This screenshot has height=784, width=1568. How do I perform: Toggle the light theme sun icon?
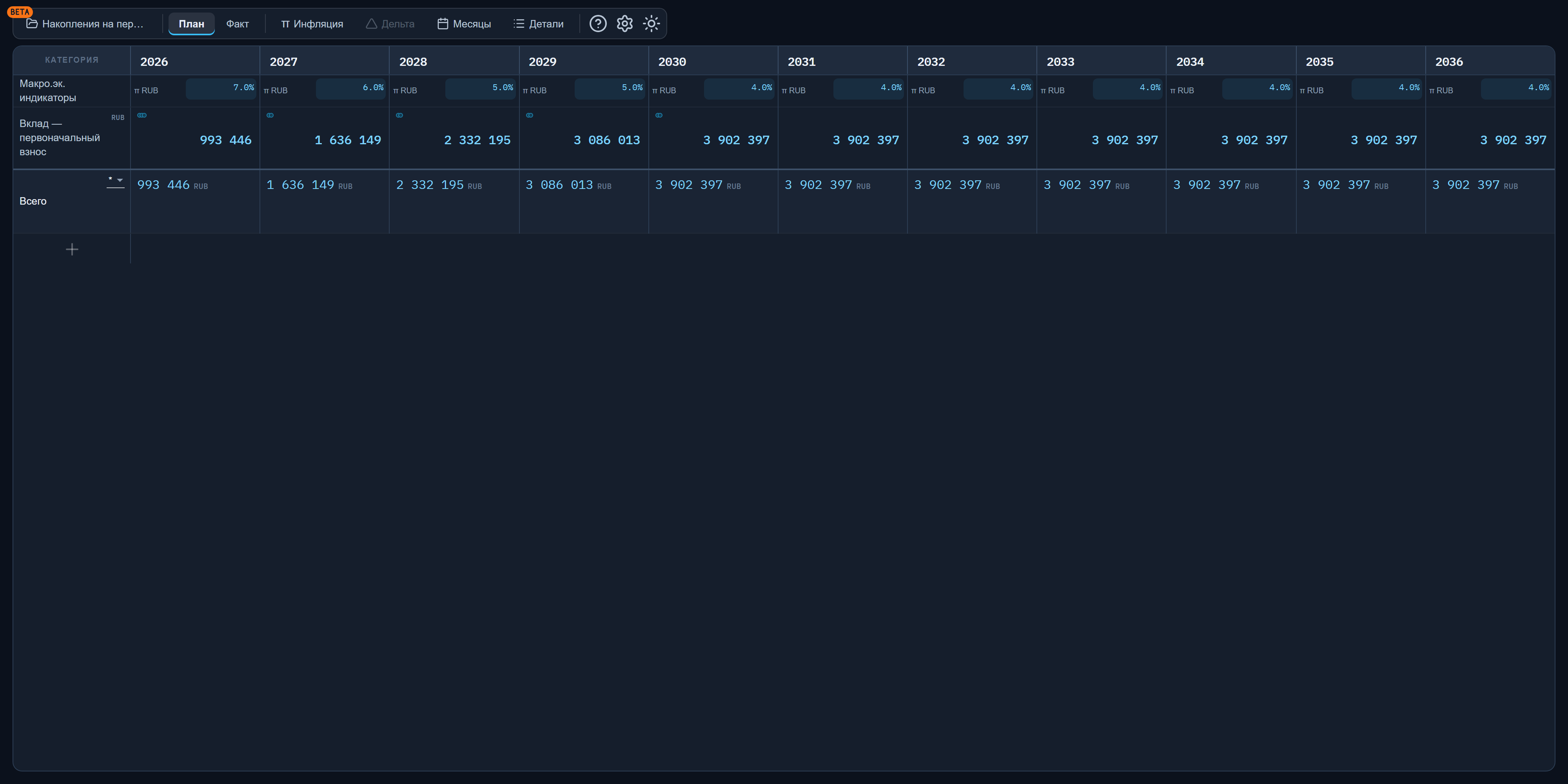click(x=651, y=24)
